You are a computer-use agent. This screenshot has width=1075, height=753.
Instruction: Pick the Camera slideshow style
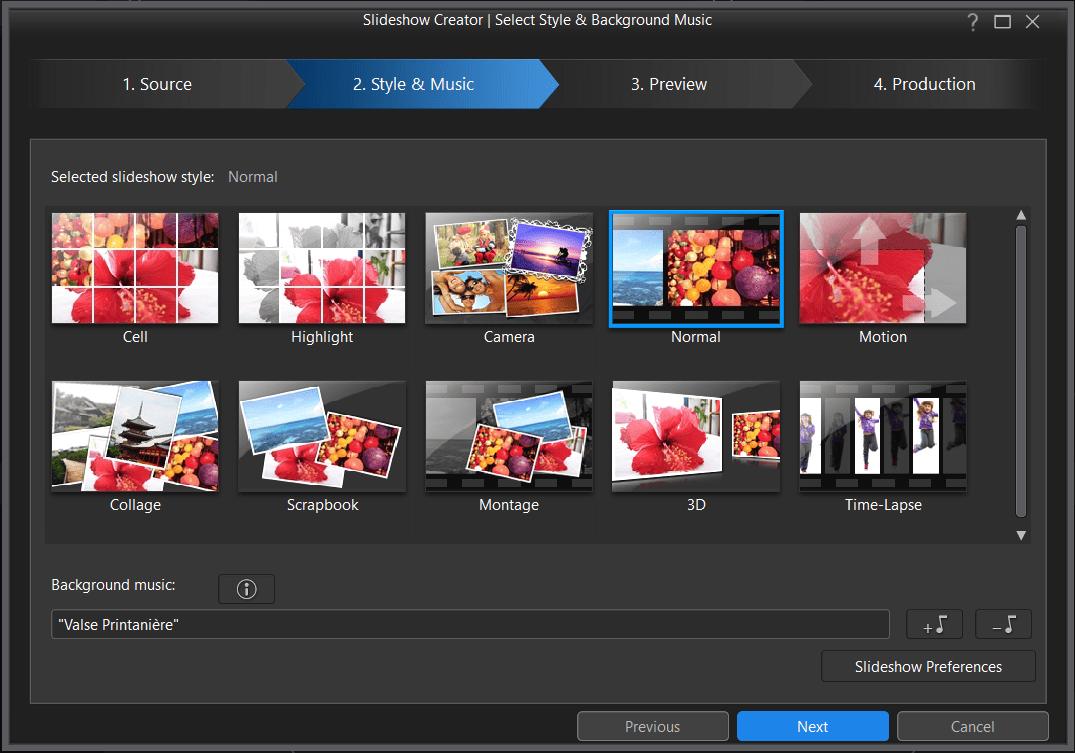tap(509, 267)
